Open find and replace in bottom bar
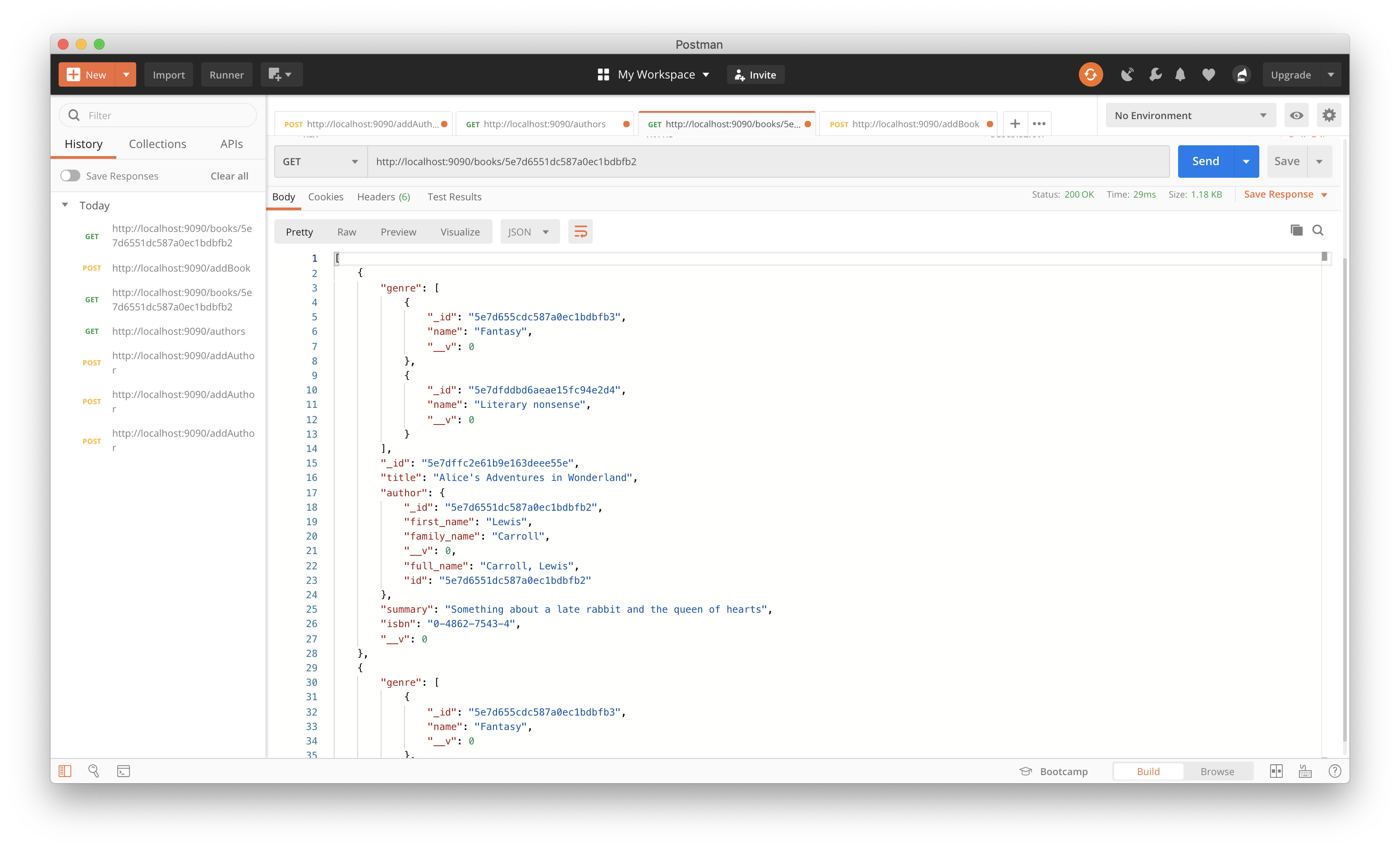This screenshot has width=1400, height=850. tap(94, 771)
